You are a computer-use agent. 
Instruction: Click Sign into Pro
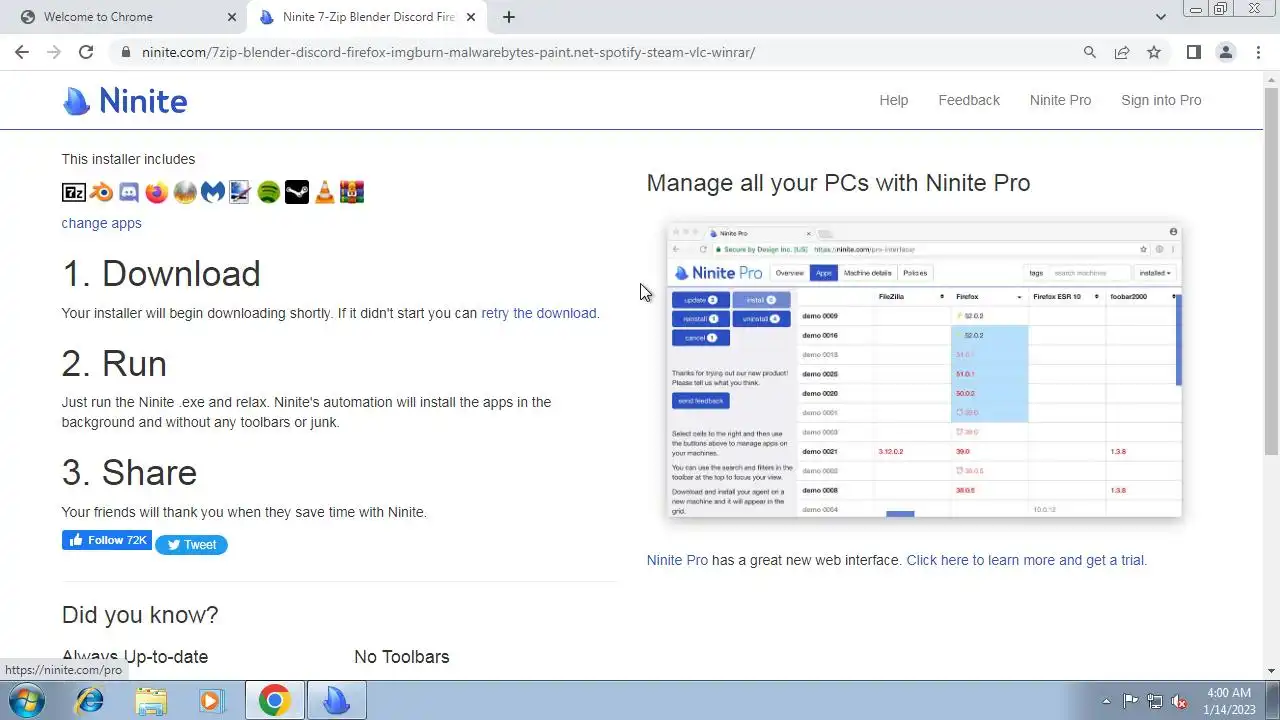1161,100
